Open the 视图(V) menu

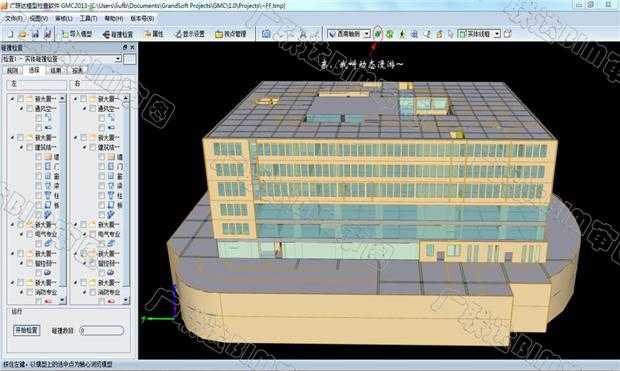coord(38,19)
